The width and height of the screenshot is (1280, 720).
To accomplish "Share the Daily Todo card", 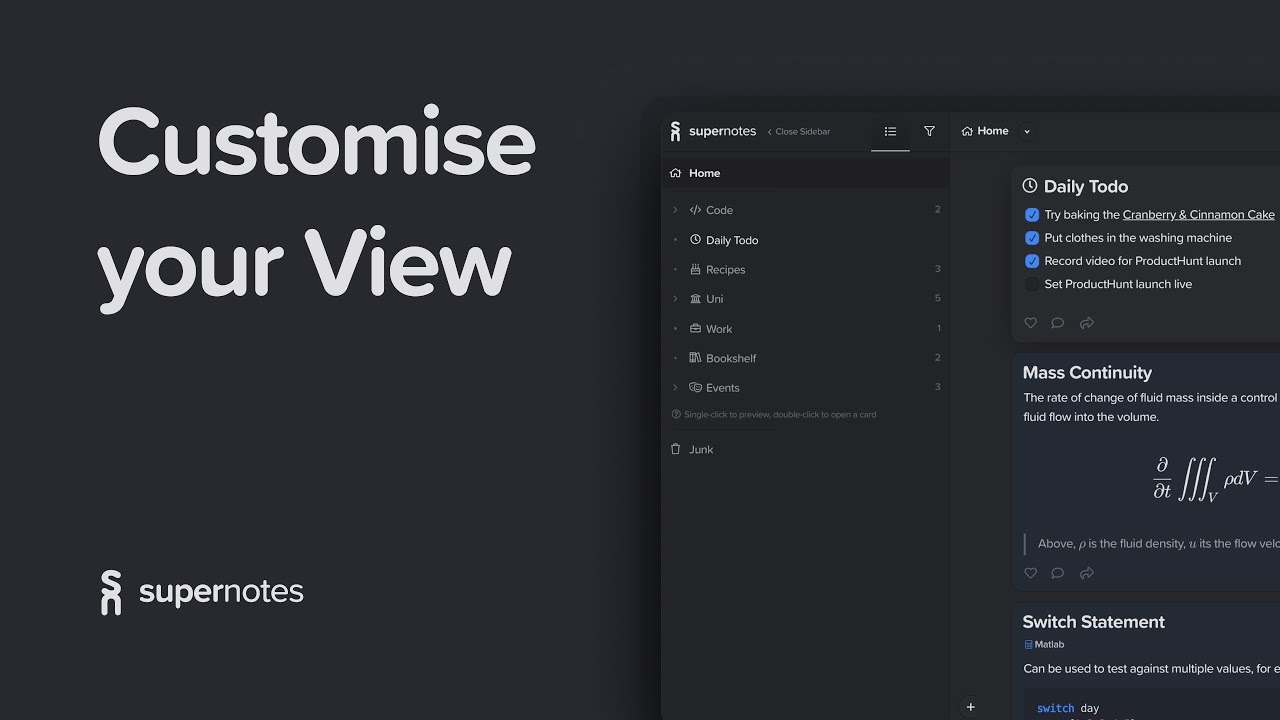I will [x=1087, y=323].
